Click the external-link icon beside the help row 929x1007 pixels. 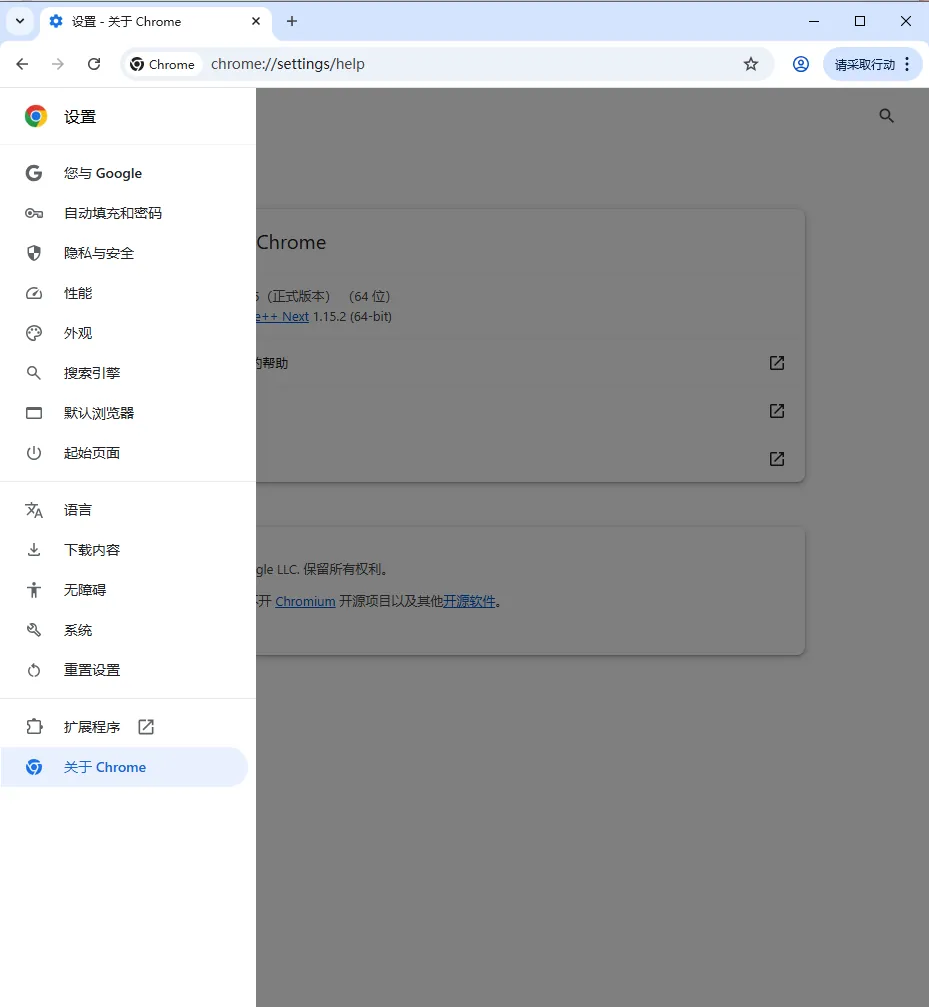click(777, 363)
